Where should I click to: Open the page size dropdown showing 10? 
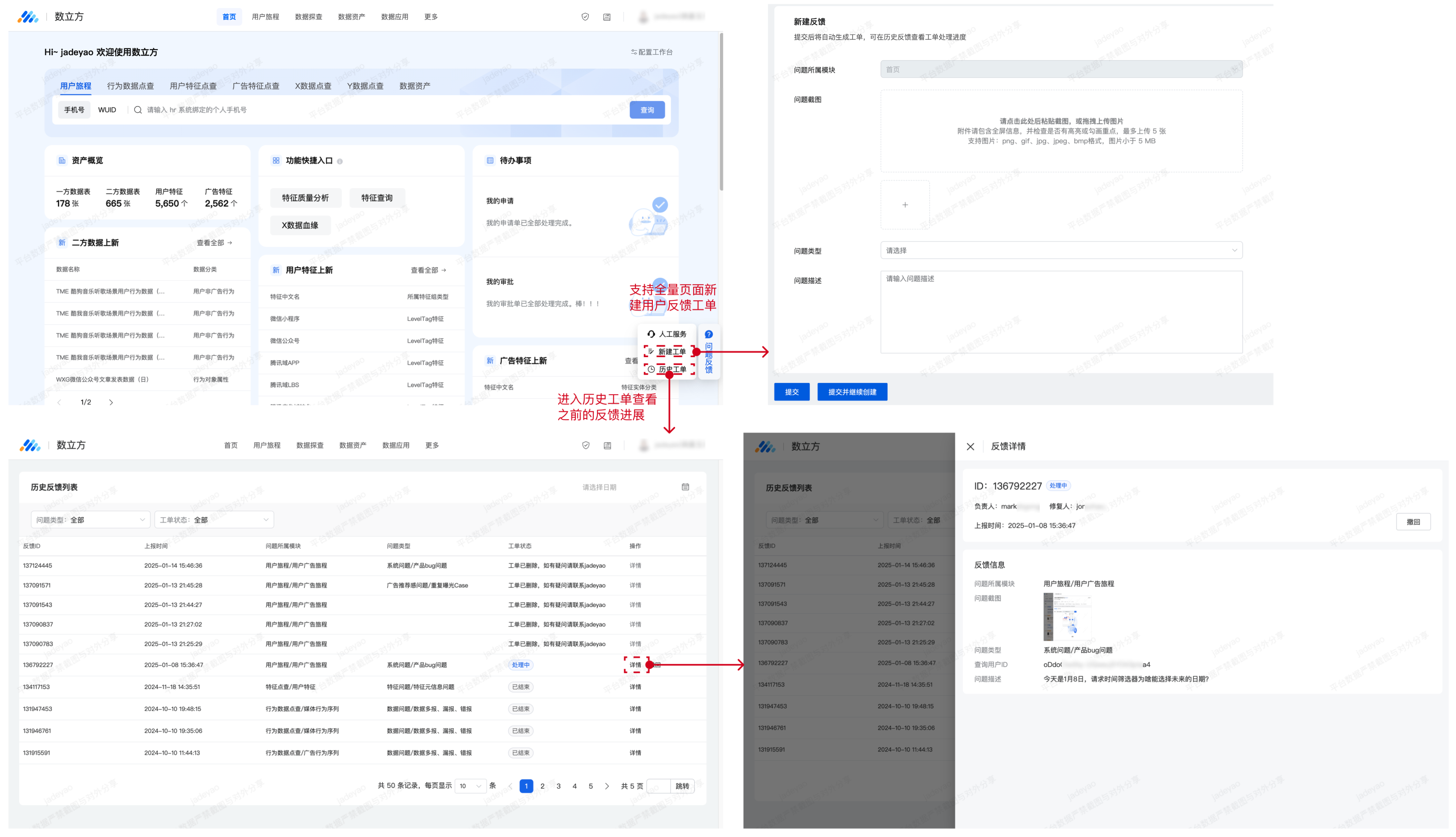point(470,786)
